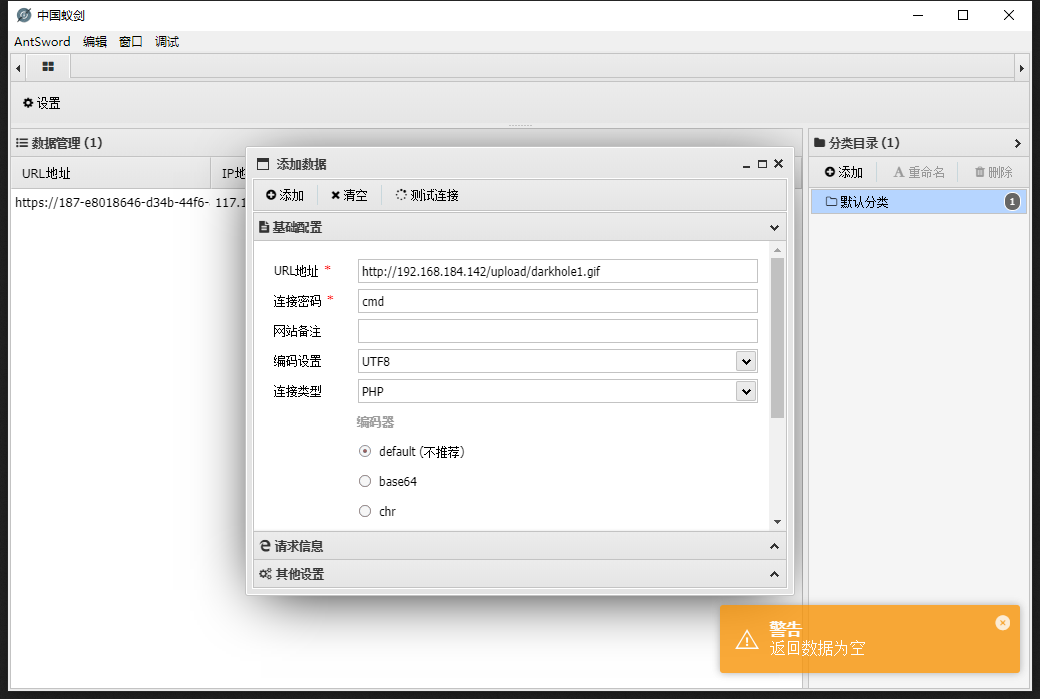Image resolution: width=1040 pixels, height=699 pixels.
Task: Open the AntSword menu
Action: [x=42, y=42]
